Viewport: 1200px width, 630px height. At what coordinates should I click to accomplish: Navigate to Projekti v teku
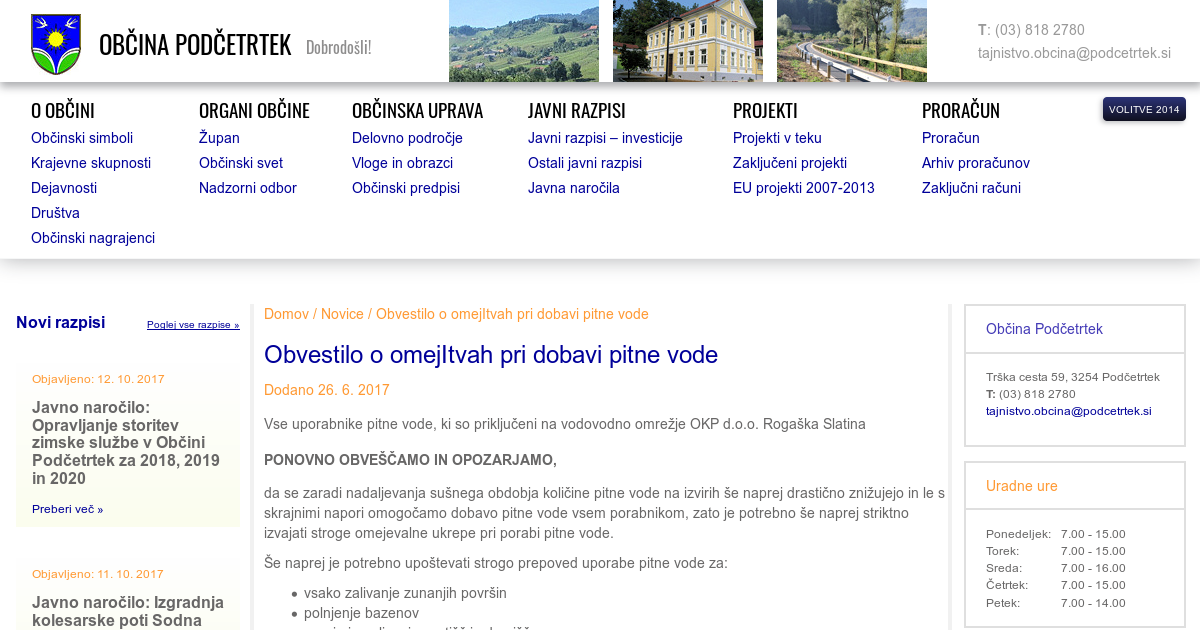click(x=777, y=138)
